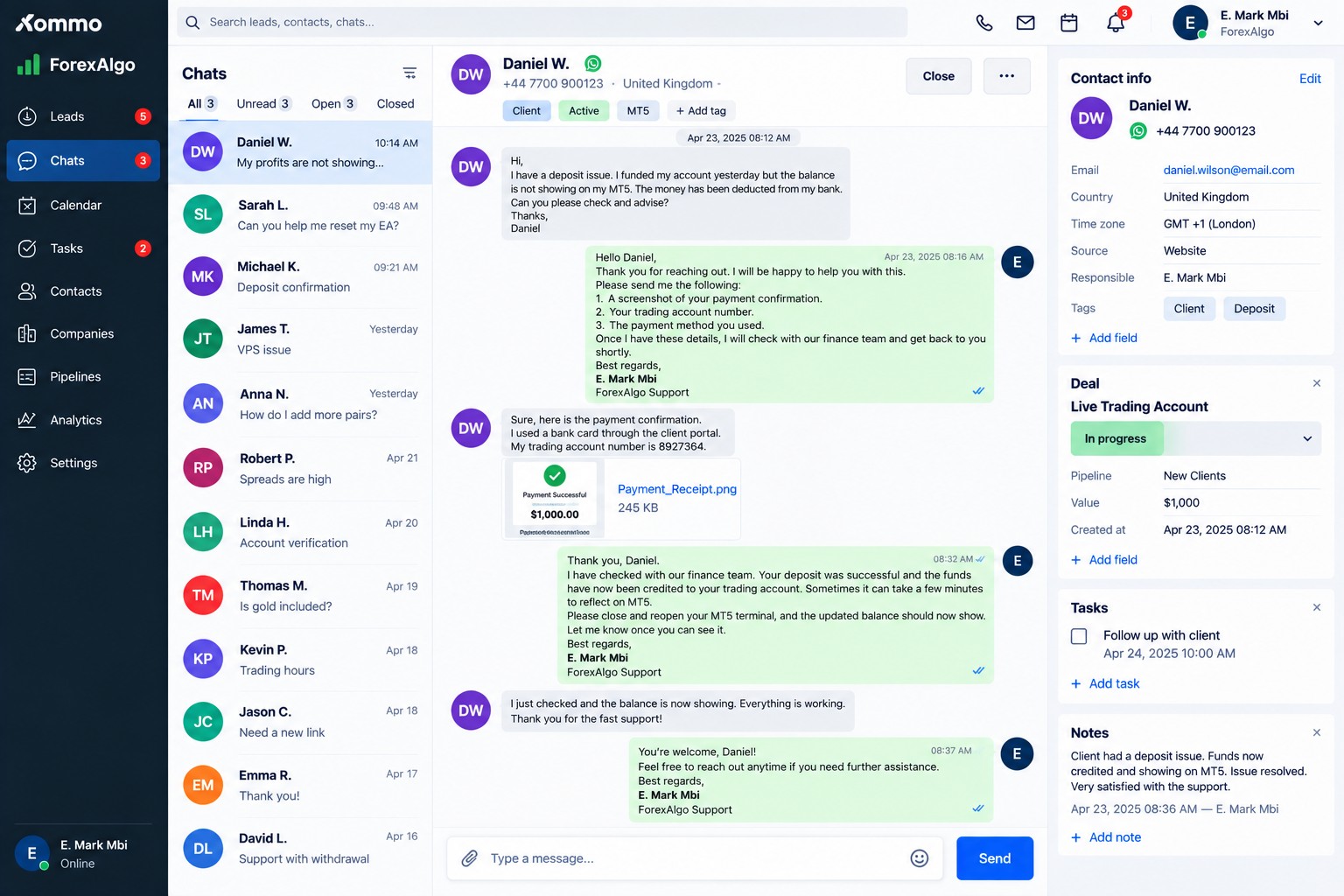Click the Deposit tag in Contact info

click(x=1254, y=309)
